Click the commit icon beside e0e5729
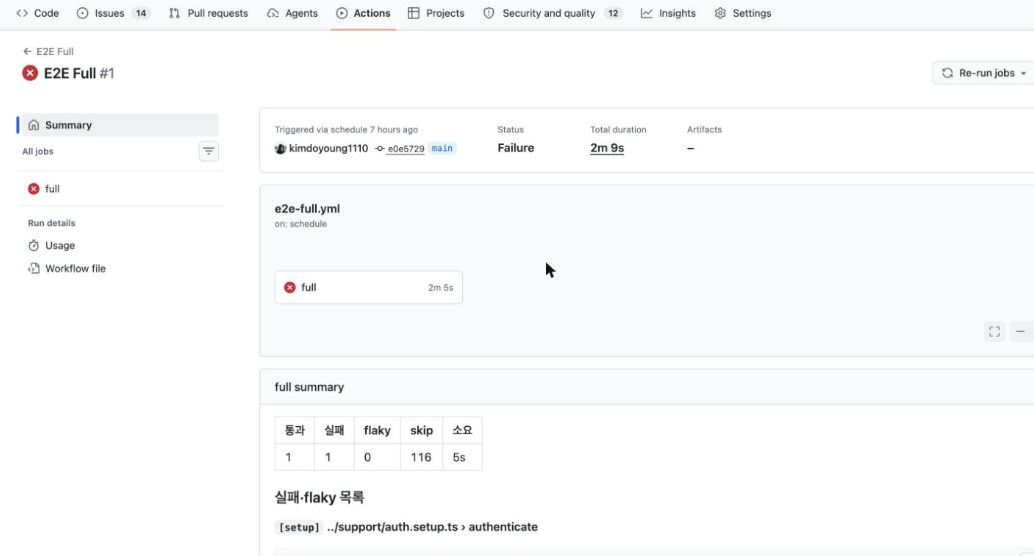The height and width of the screenshot is (556, 1034). tap(380, 149)
